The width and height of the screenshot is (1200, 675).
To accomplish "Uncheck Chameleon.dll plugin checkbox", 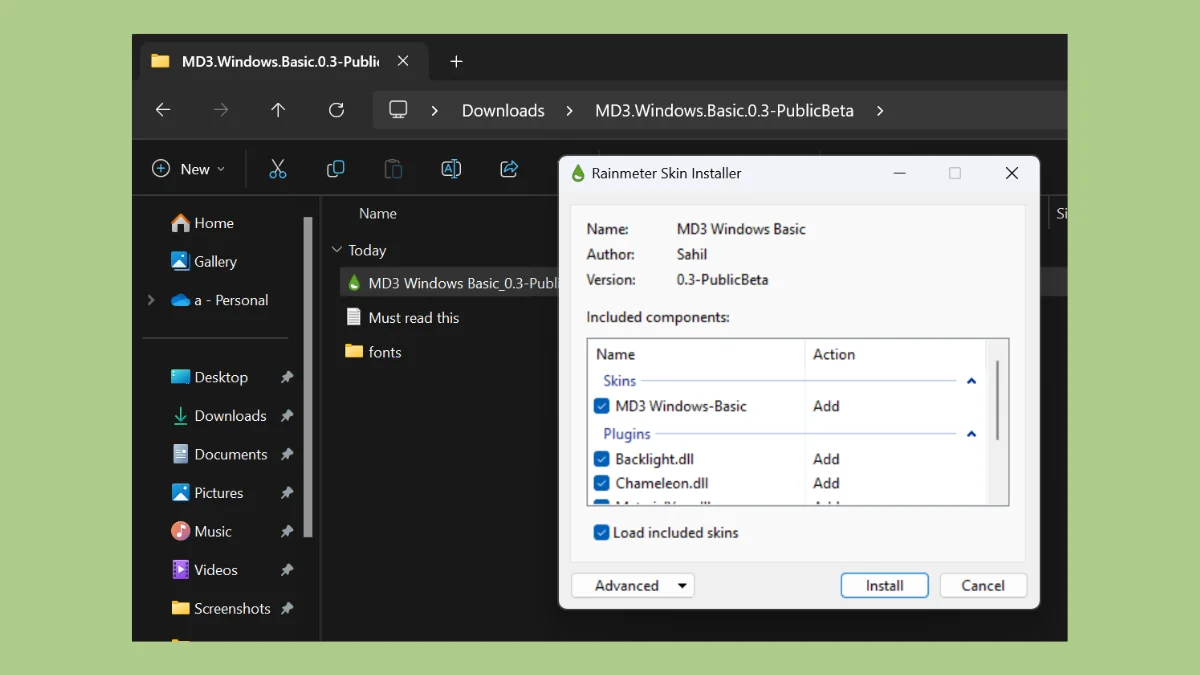I will point(601,483).
